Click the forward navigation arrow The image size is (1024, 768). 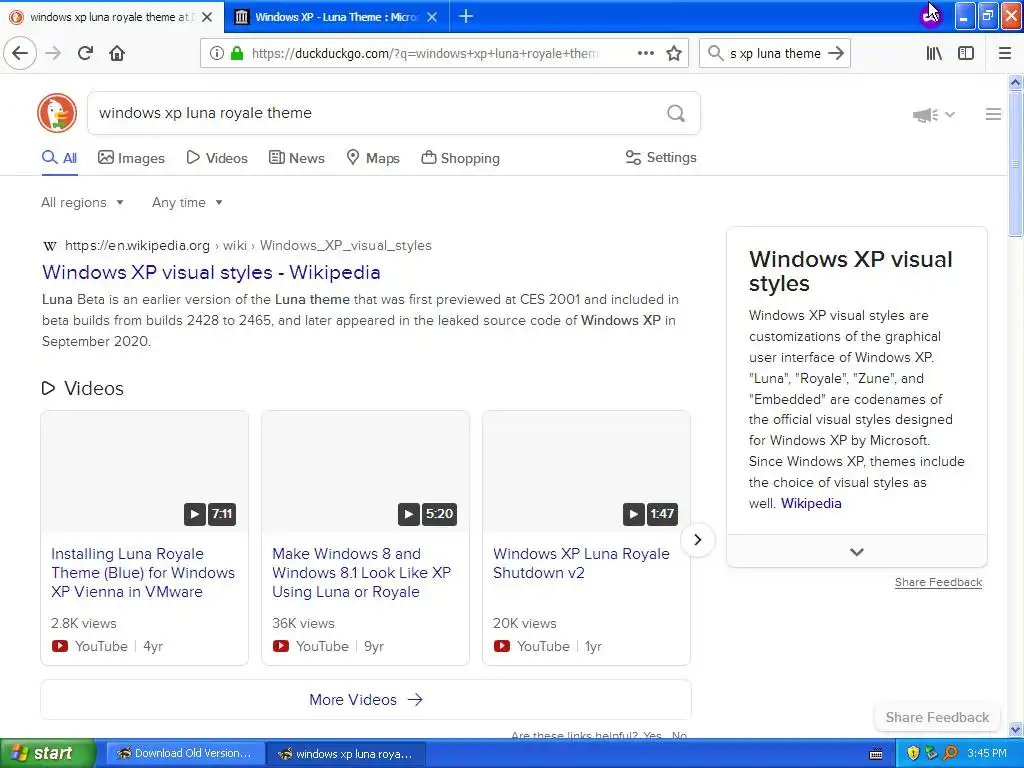tap(53, 53)
